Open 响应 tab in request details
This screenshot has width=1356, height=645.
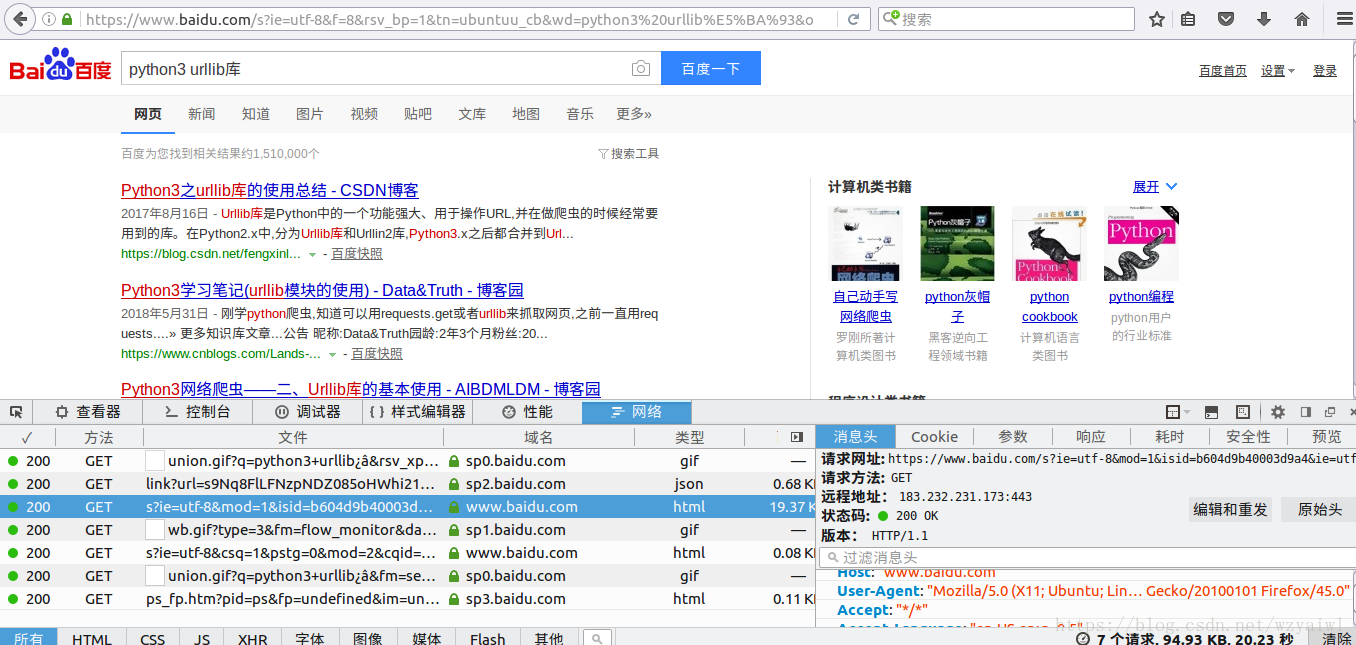click(1091, 437)
